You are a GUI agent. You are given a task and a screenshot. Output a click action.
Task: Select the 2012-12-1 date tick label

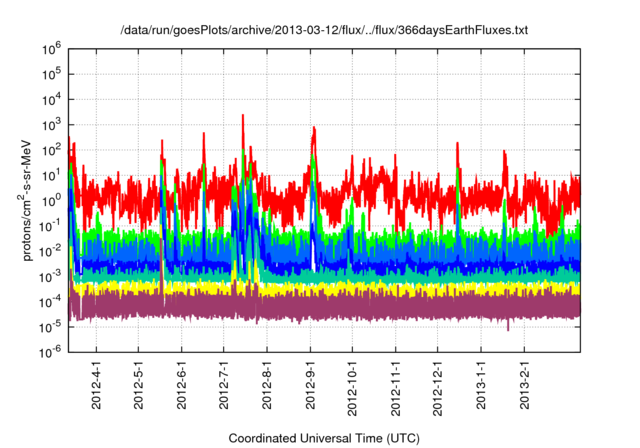pos(437,386)
